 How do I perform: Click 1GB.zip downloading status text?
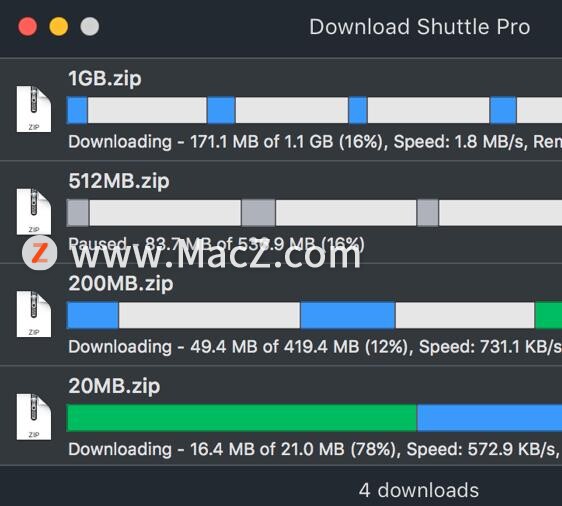[x=315, y=142]
